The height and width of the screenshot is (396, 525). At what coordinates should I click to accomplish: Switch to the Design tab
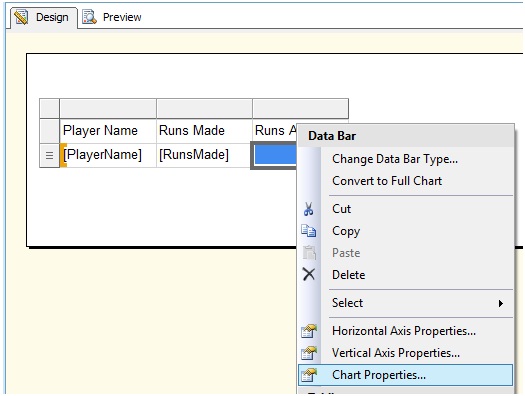(x=44, y=17)
